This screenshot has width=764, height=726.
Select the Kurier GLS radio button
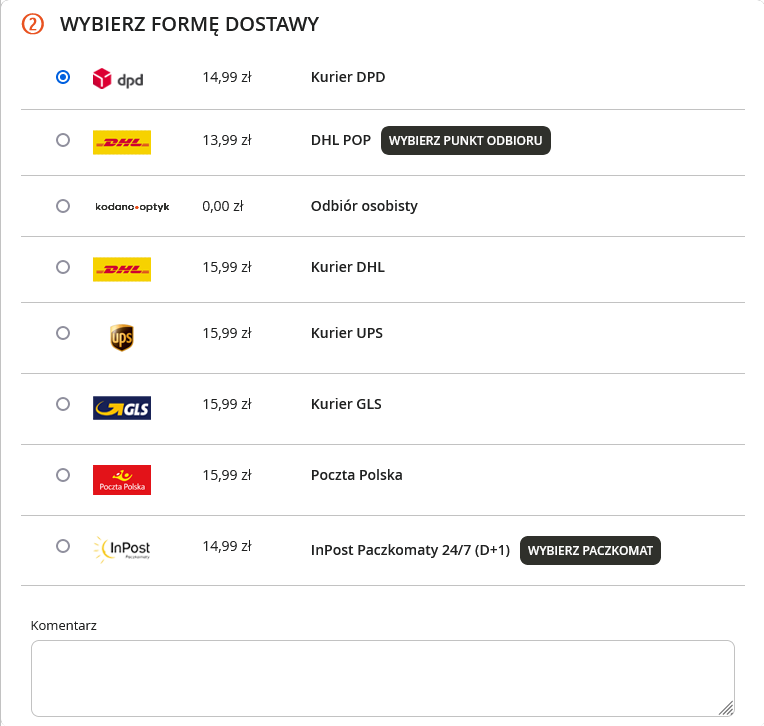(x=63, y=404)
